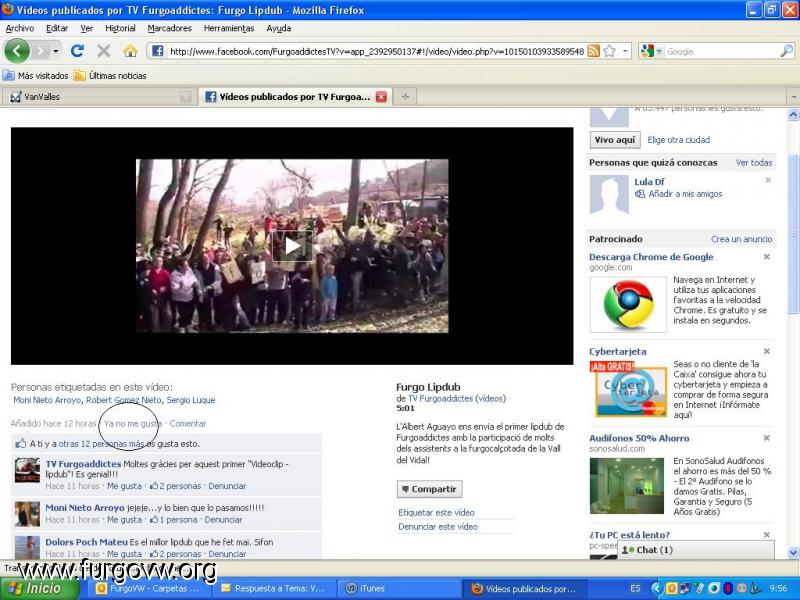This screenshot has height=600, width=800.
Task: Close the Cybertarjeta ad
Action: 766,351
